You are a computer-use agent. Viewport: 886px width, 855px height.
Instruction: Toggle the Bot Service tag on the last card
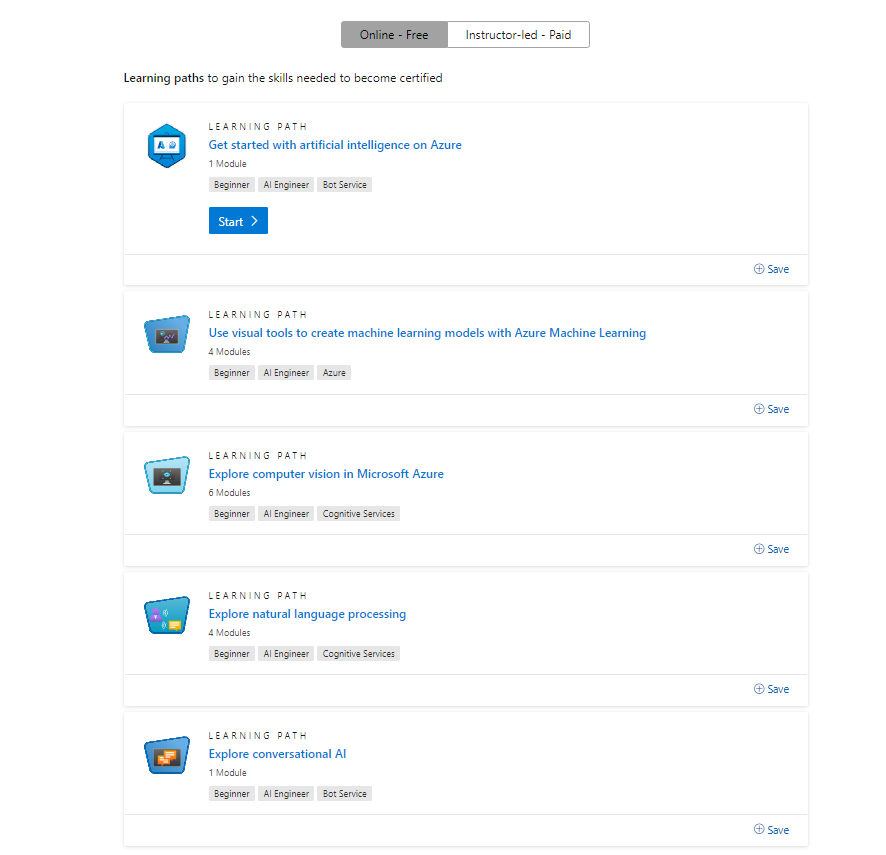(344, 793)
